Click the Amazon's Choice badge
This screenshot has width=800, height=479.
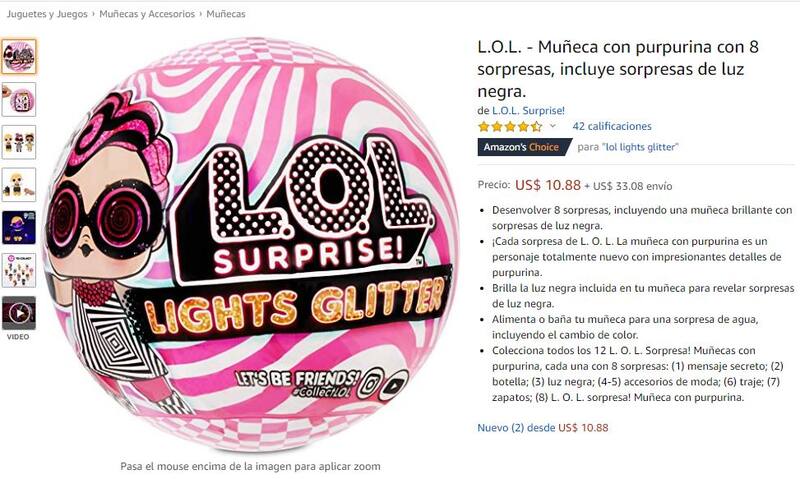(x=524, y=147)
